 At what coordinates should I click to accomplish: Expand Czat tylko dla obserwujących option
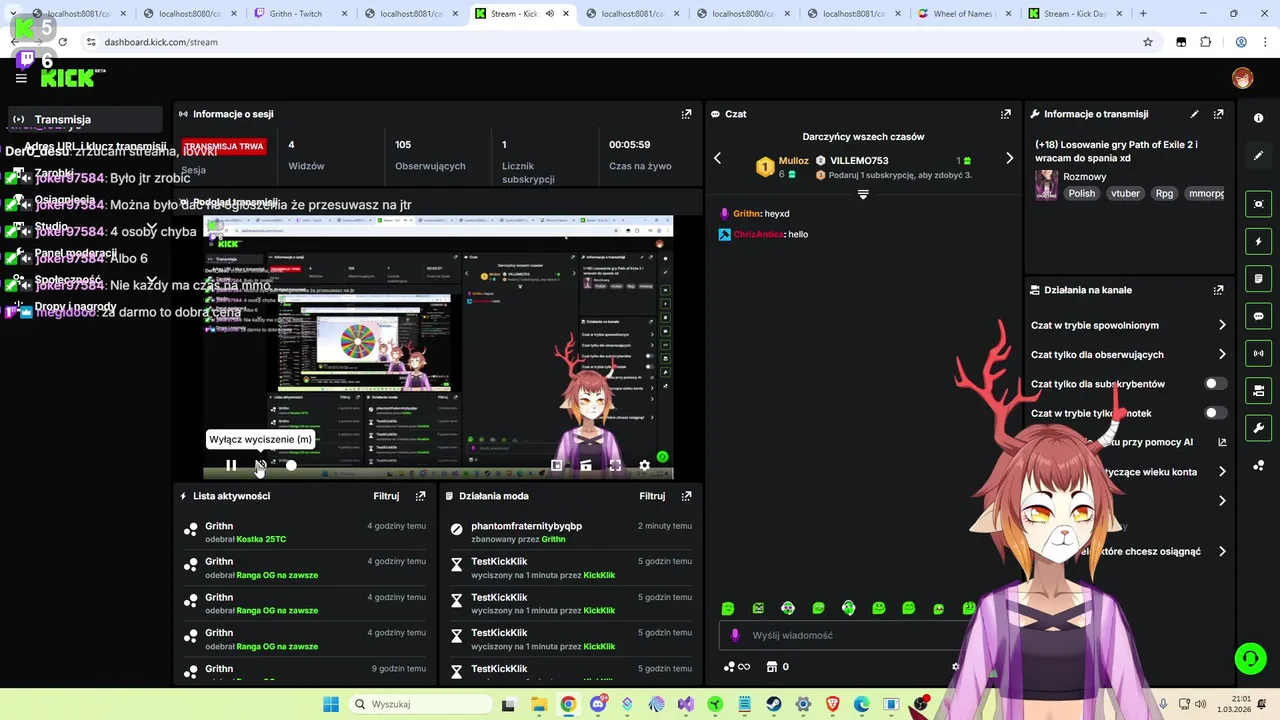click(1222, 354)
